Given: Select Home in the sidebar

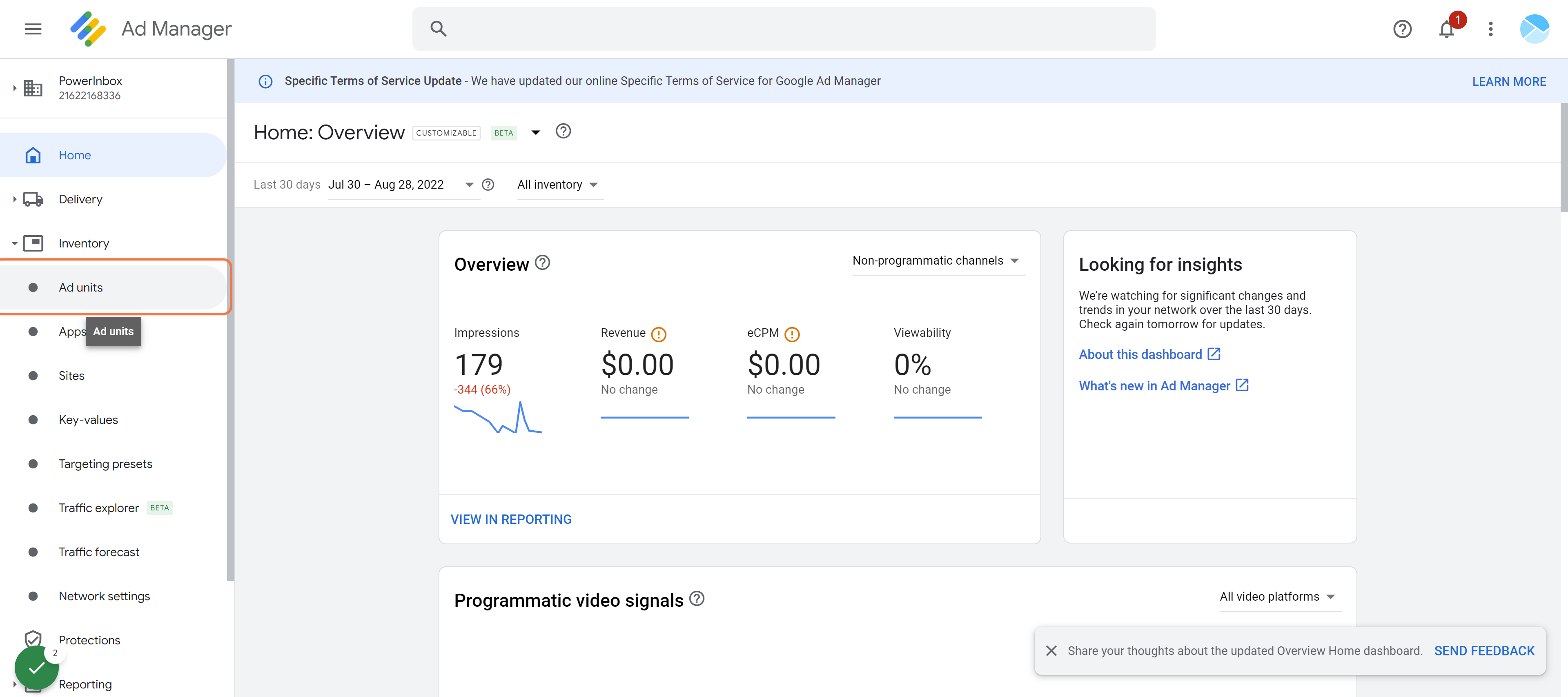Looking at the screenshot, I should pos(113,155).
